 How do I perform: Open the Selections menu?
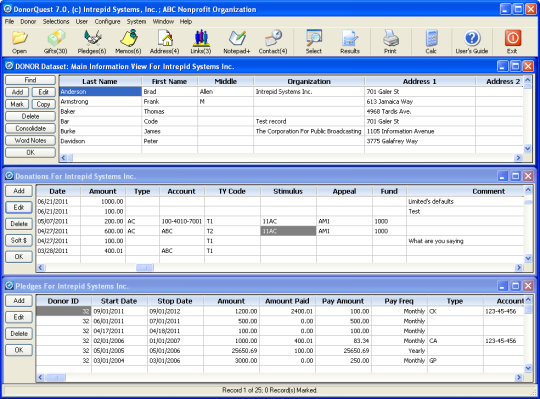pos(56,21)
